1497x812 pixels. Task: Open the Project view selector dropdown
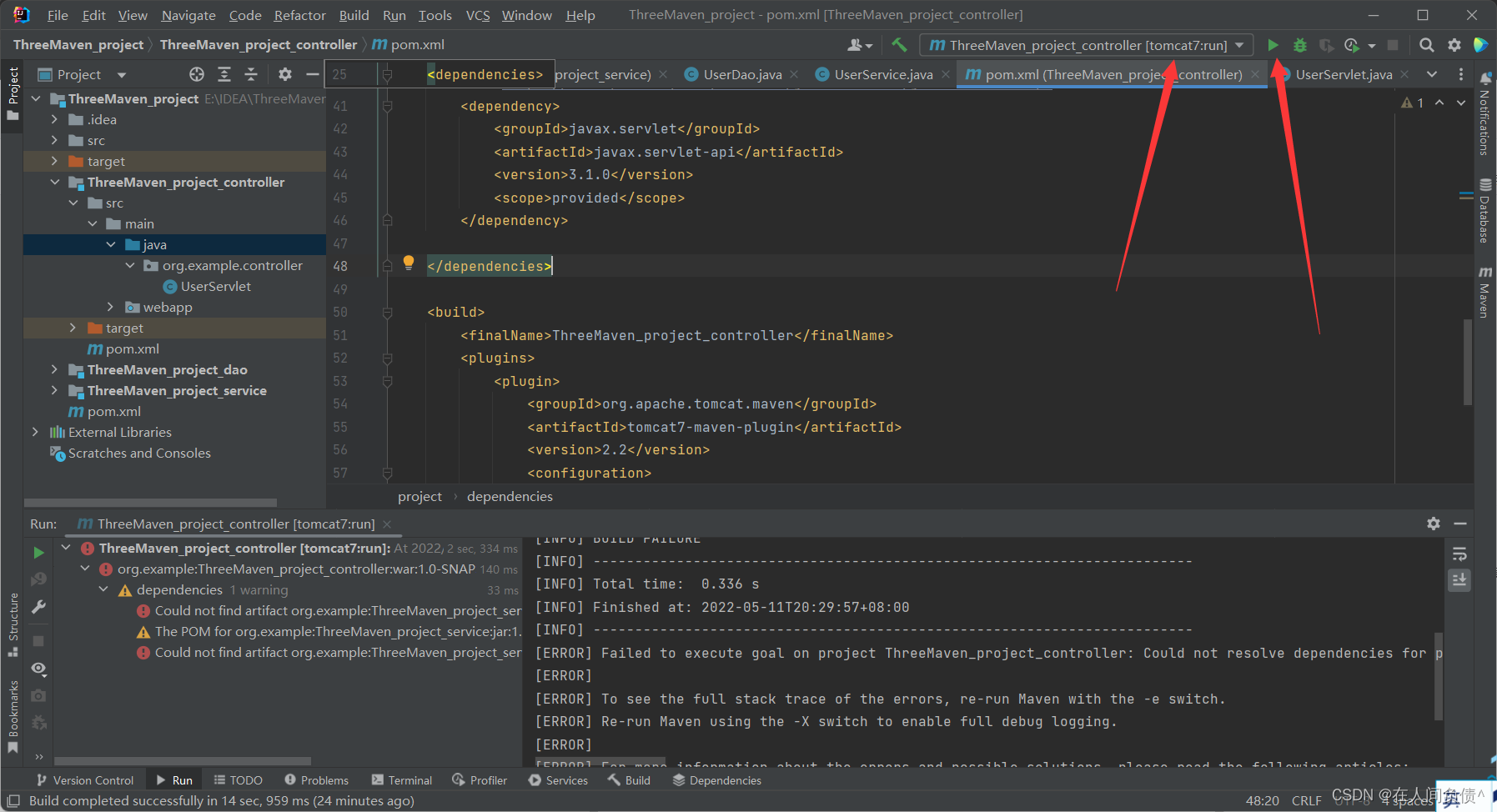122,75
